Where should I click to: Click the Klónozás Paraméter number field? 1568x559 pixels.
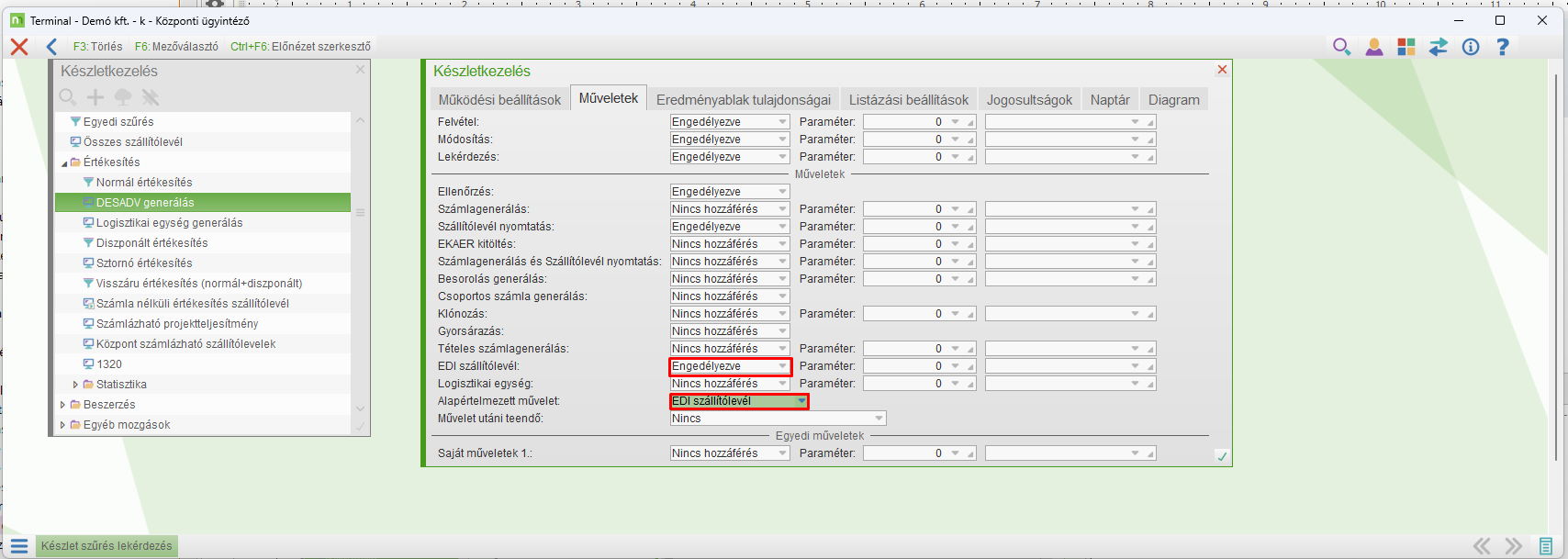[x=919, y=314]
